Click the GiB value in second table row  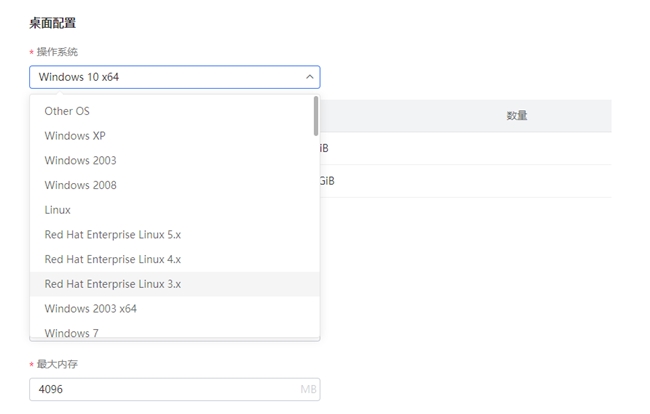click(327, 181)
